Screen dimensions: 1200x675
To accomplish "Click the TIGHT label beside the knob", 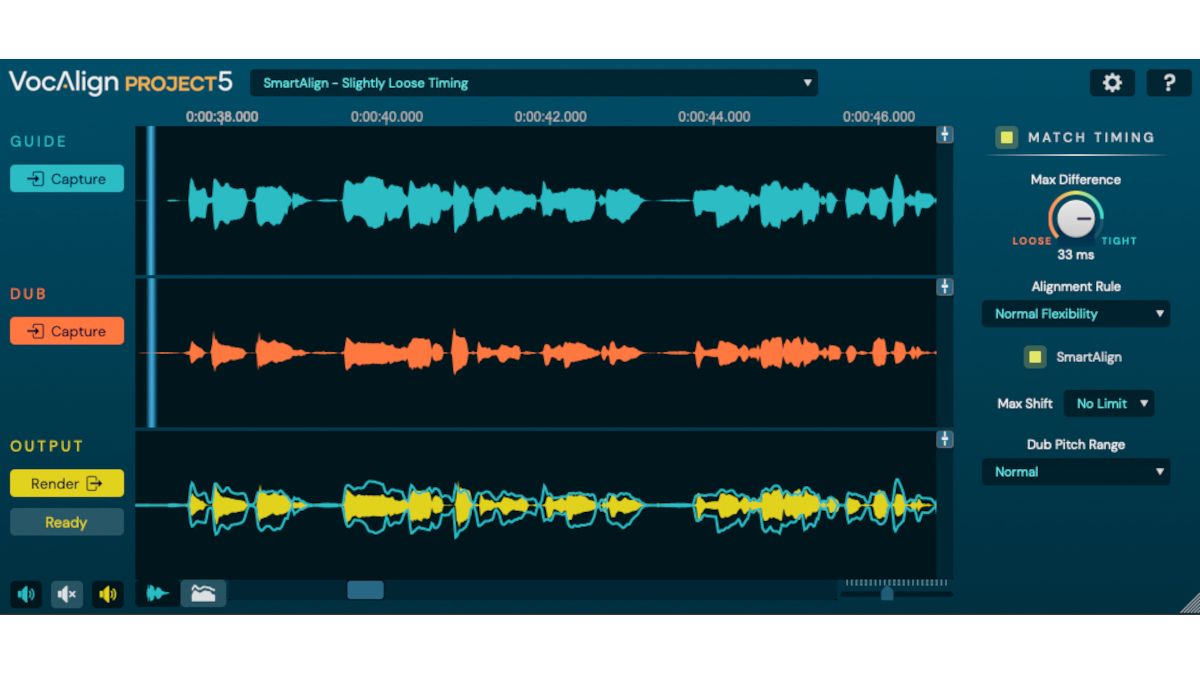I will coord(1119,241).
